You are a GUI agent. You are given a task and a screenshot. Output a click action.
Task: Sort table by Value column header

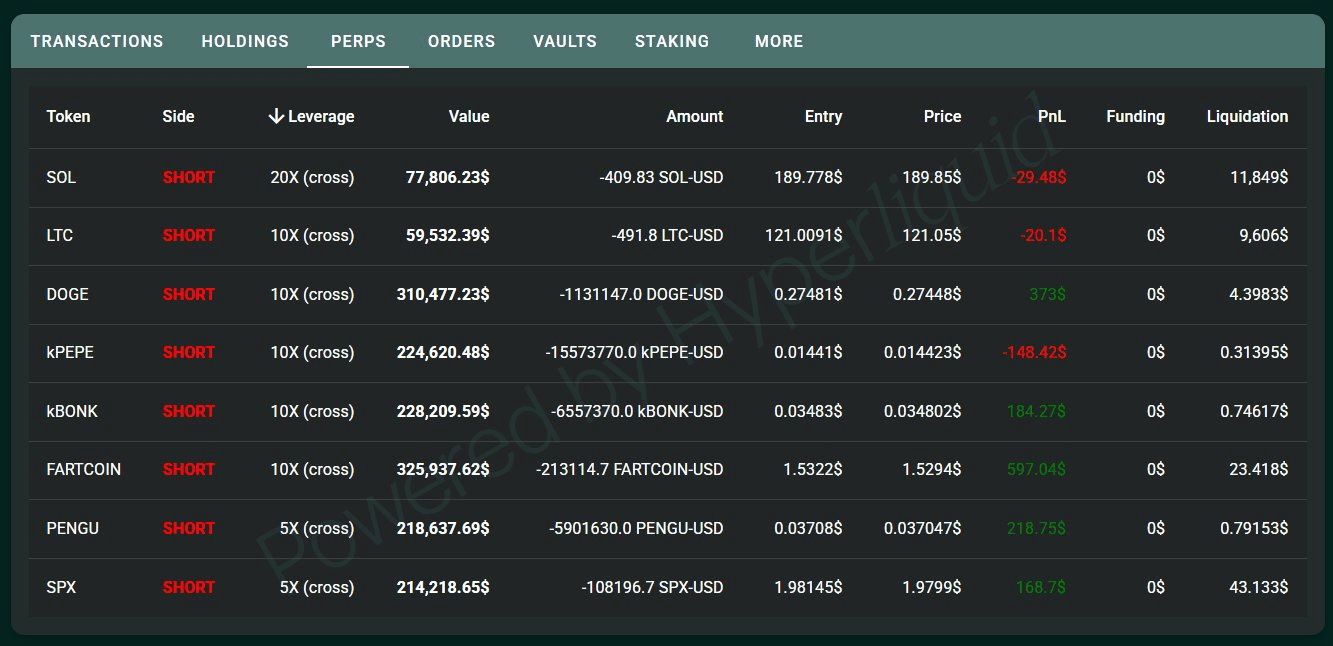coord(469,116)
